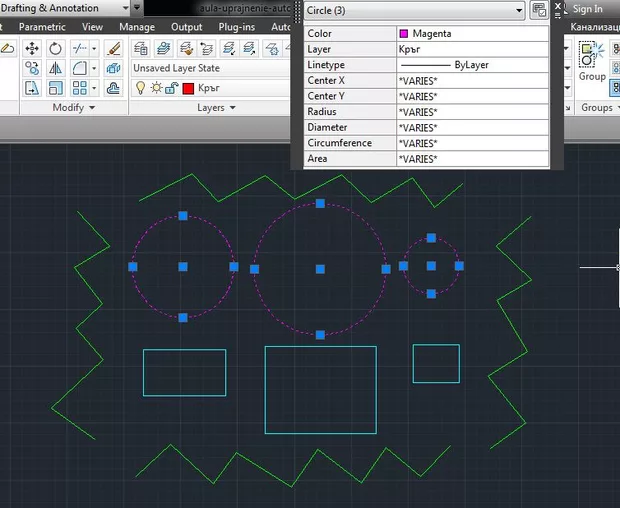Open the Layer Properties manager icon
The image size is (620, 508).
(141, 49)
